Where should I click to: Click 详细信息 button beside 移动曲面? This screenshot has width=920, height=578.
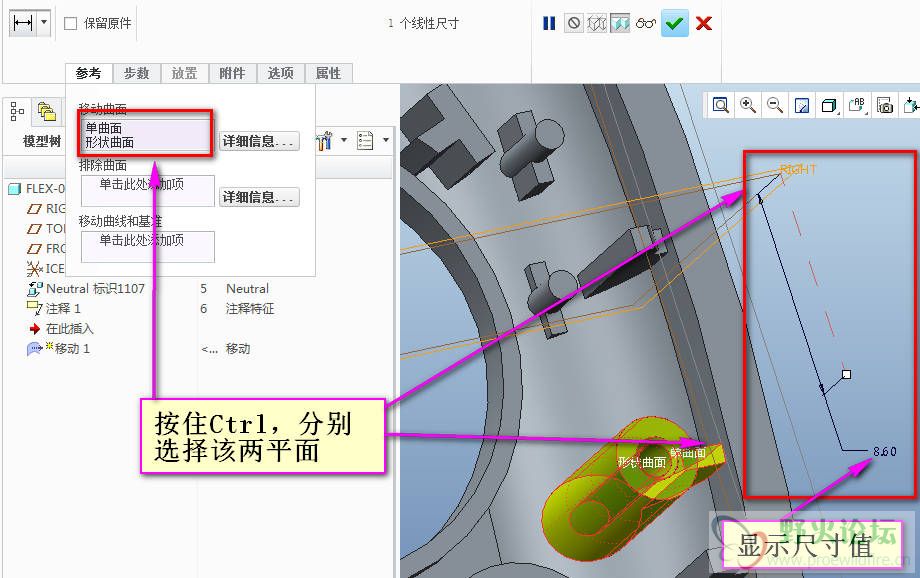[x=259, y=141]
